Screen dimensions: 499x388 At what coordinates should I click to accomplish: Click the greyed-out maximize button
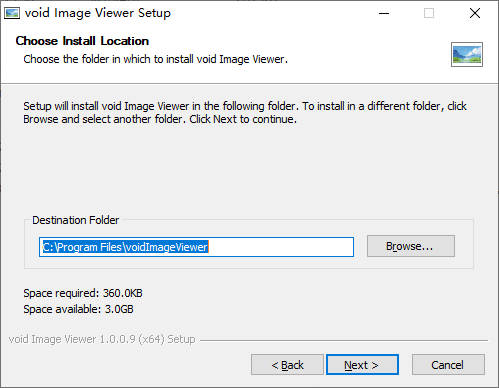pos(429,13)
